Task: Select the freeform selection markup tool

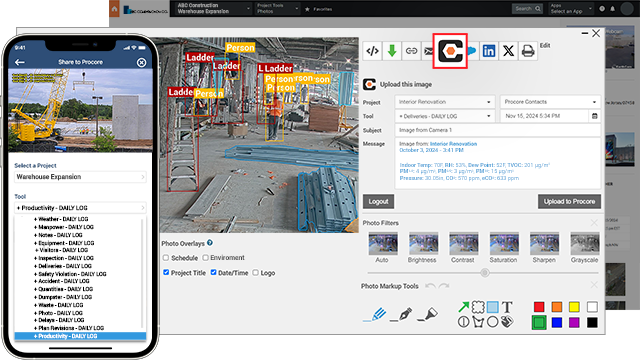Action: pyautogui.click(x=478, y=307)
